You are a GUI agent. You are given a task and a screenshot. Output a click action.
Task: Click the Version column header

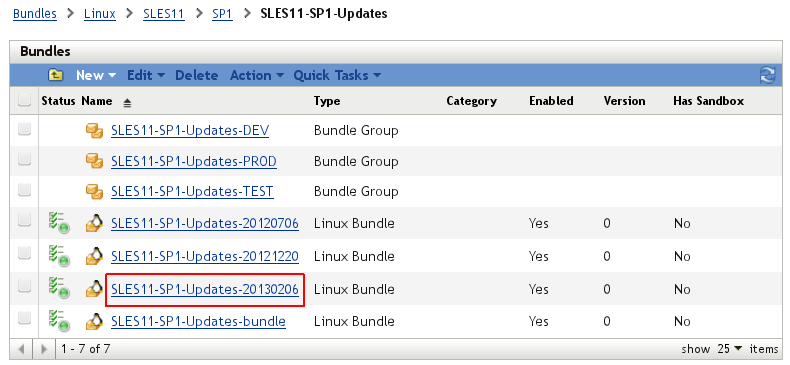pos(624,101)
